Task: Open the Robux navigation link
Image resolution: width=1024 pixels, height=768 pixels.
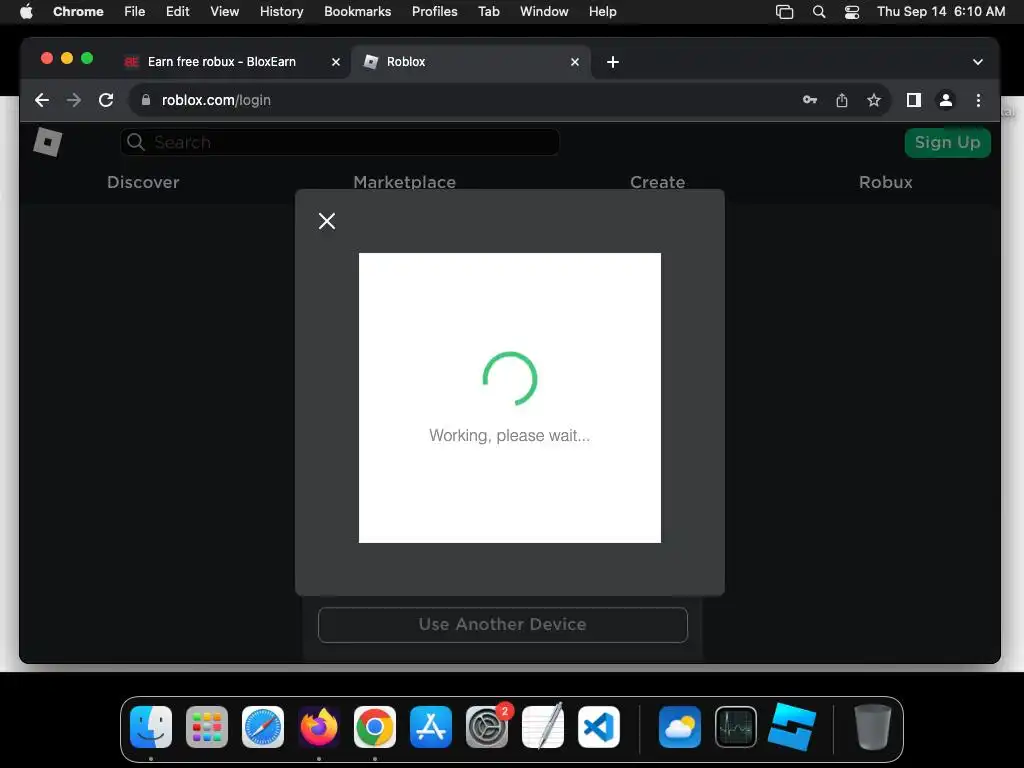Action: click(886, 182)
